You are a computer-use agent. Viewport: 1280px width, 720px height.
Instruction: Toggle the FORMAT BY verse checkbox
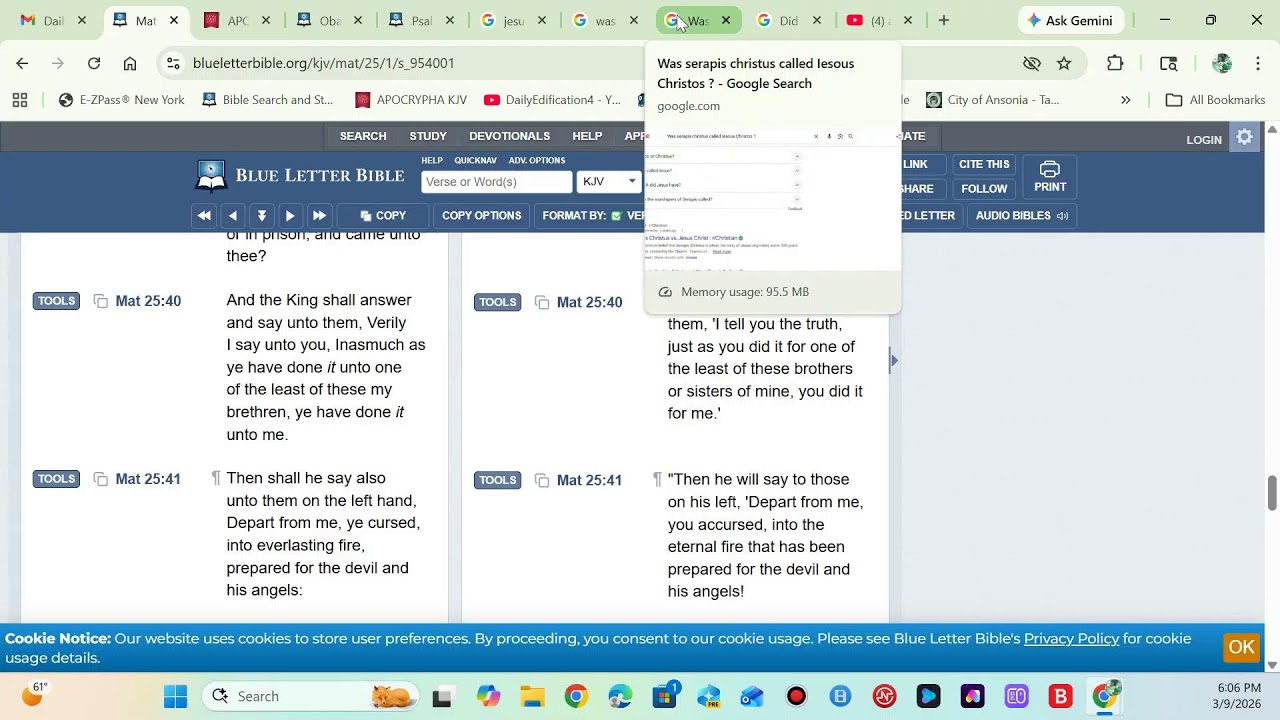[616, 216]
